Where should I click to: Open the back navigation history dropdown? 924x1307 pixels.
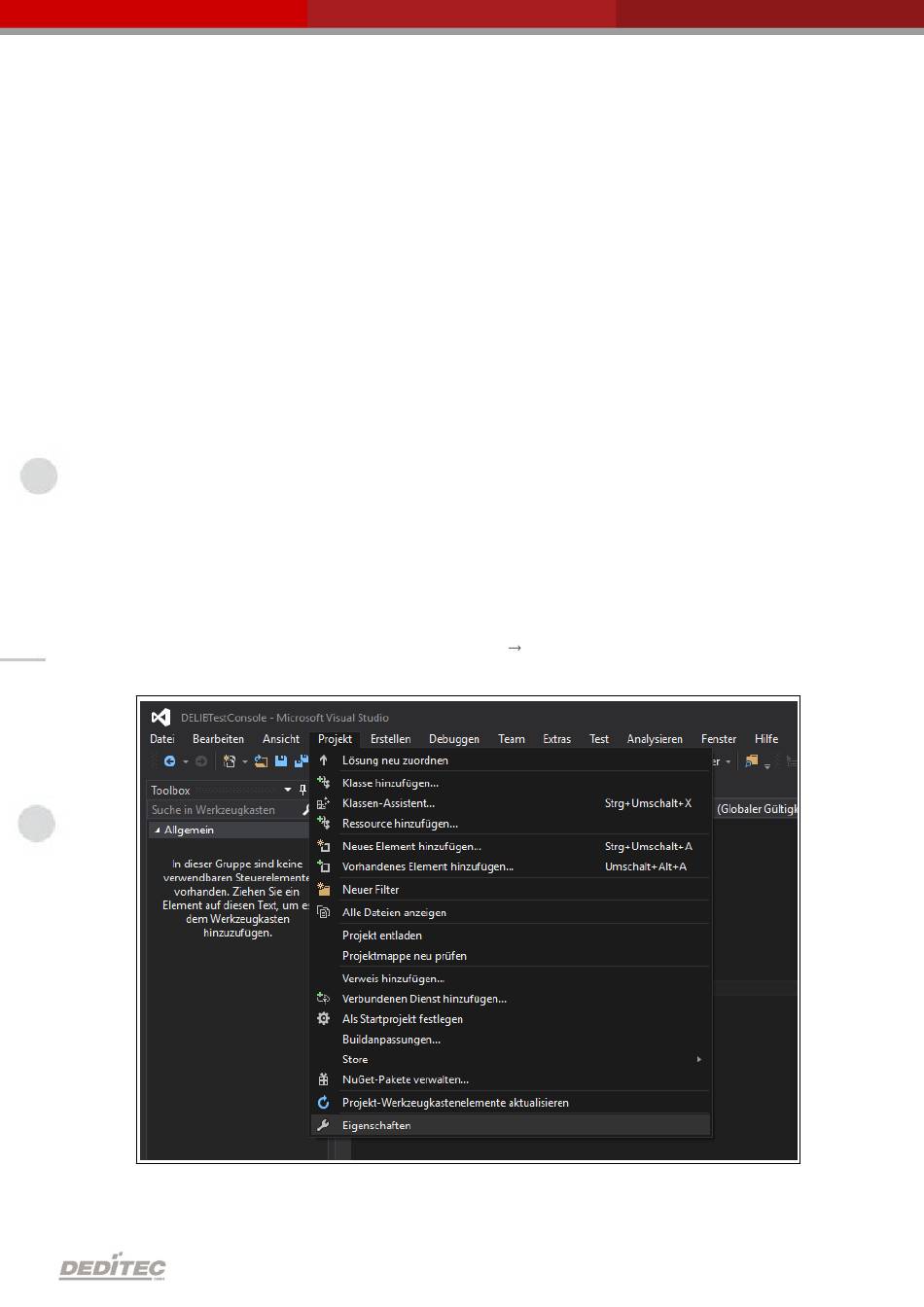[185, 762]
